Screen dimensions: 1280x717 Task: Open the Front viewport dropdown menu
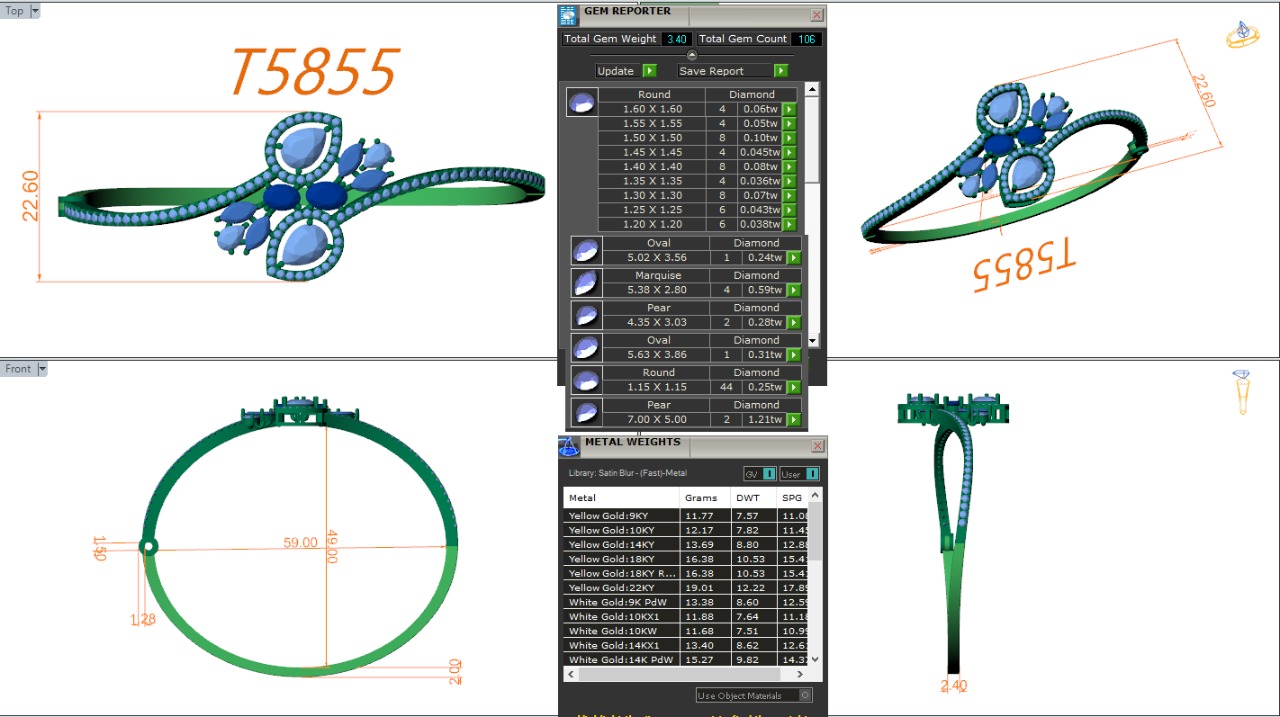[42, 369]
